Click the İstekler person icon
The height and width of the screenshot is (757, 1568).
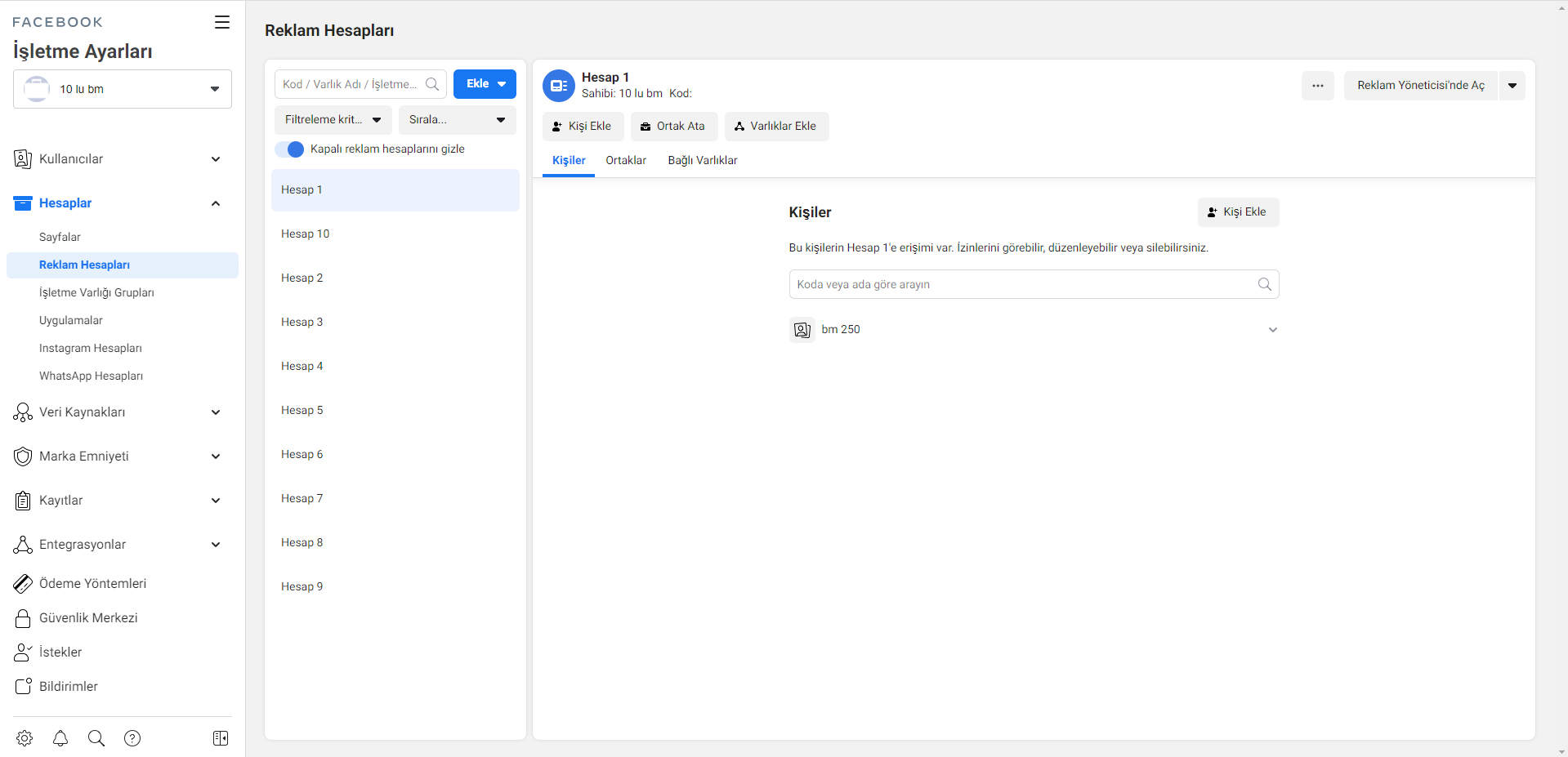[23, 652]
